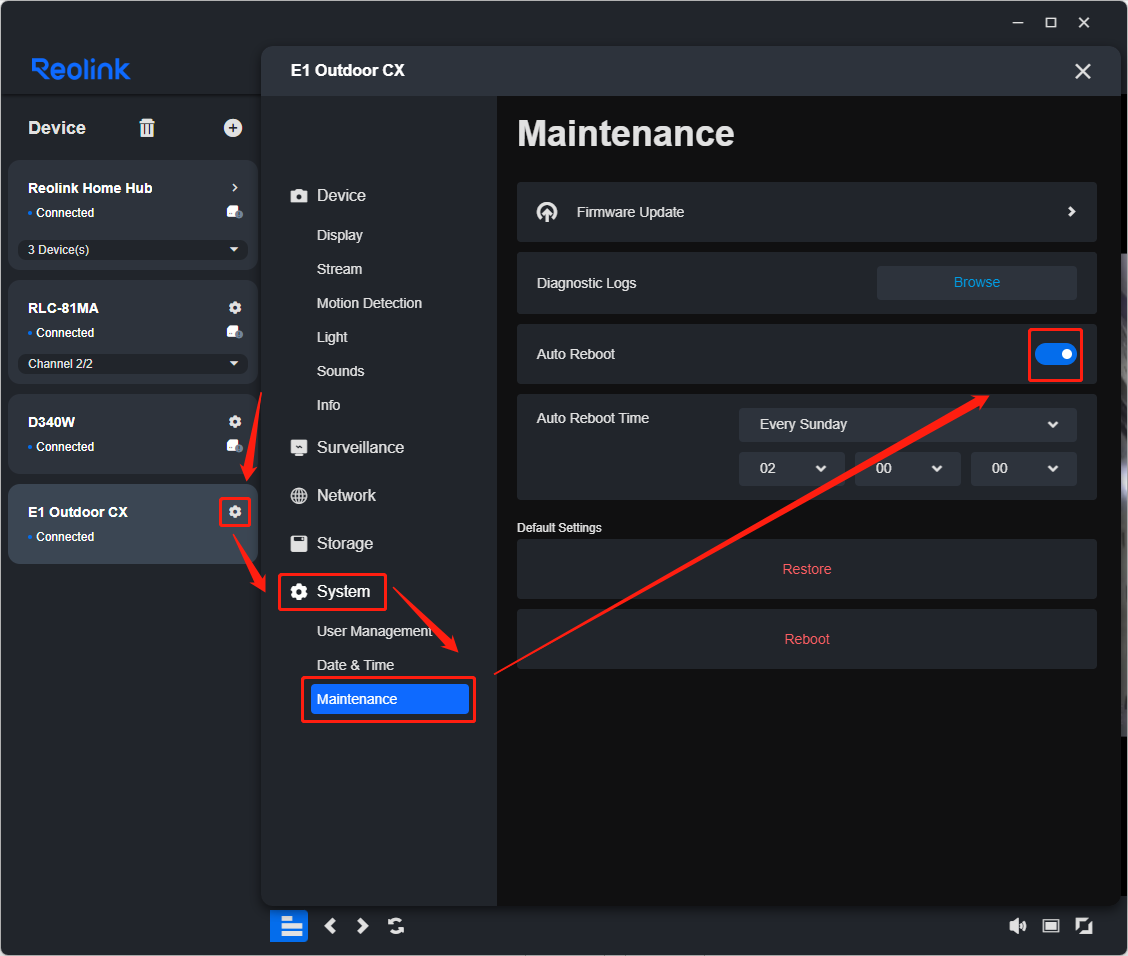Viewport: 1128px width, 956px height.
Task: Click the layout view icon in bottom toolbar
Action: pos(289,926)
